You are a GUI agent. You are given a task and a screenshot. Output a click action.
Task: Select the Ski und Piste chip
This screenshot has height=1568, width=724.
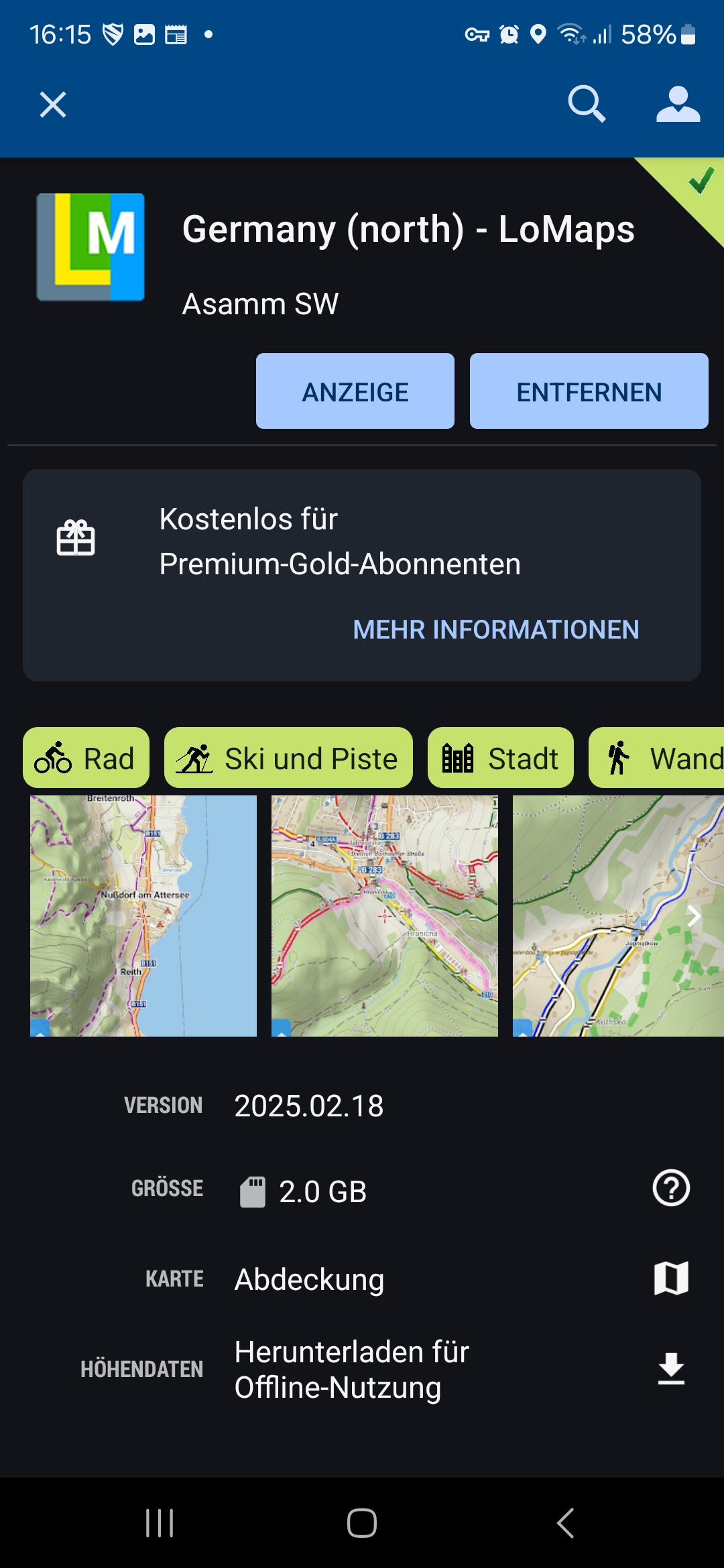(288, 758)
